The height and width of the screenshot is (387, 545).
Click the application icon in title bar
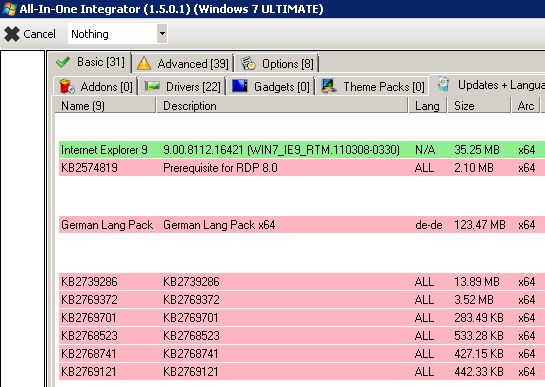coord(9,9)
